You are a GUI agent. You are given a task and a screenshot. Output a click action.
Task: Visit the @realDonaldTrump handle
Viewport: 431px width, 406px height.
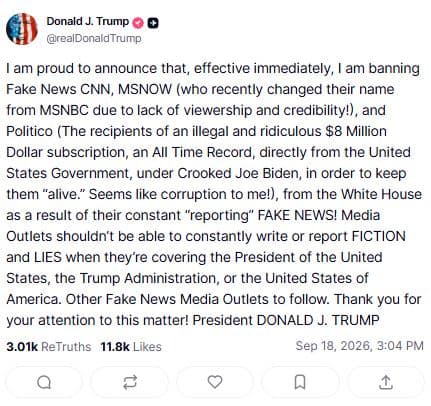click(x=94, y=38)
